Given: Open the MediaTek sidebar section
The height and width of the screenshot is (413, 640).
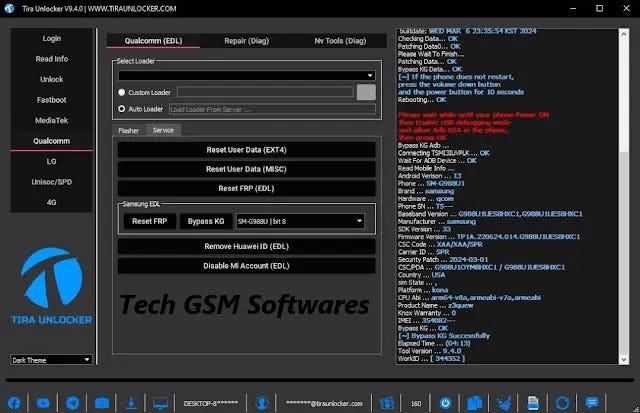Looking at the screenshot, I should coord(51,120).
